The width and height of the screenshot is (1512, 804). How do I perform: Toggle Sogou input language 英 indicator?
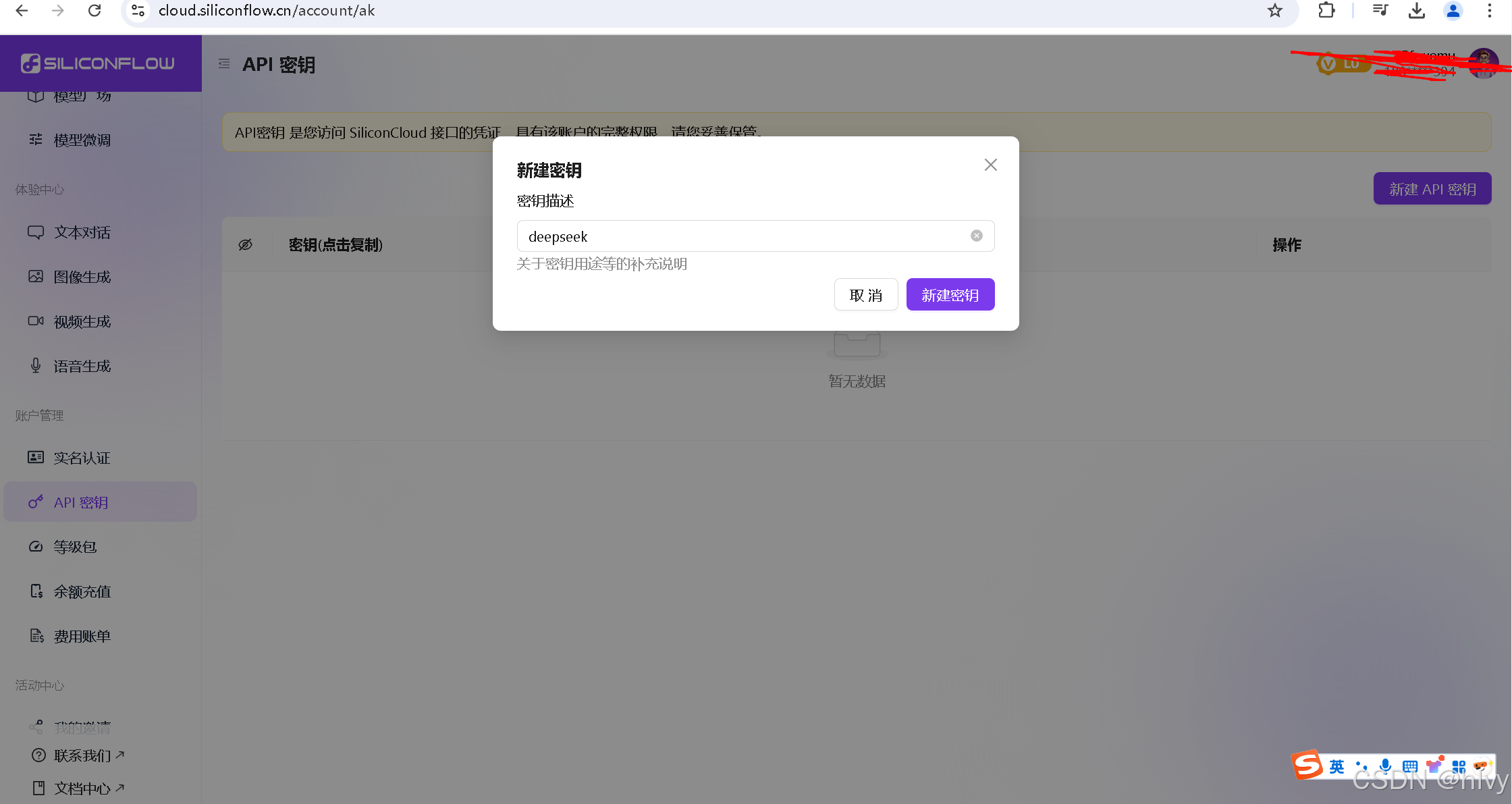(x=1336, y=766)
